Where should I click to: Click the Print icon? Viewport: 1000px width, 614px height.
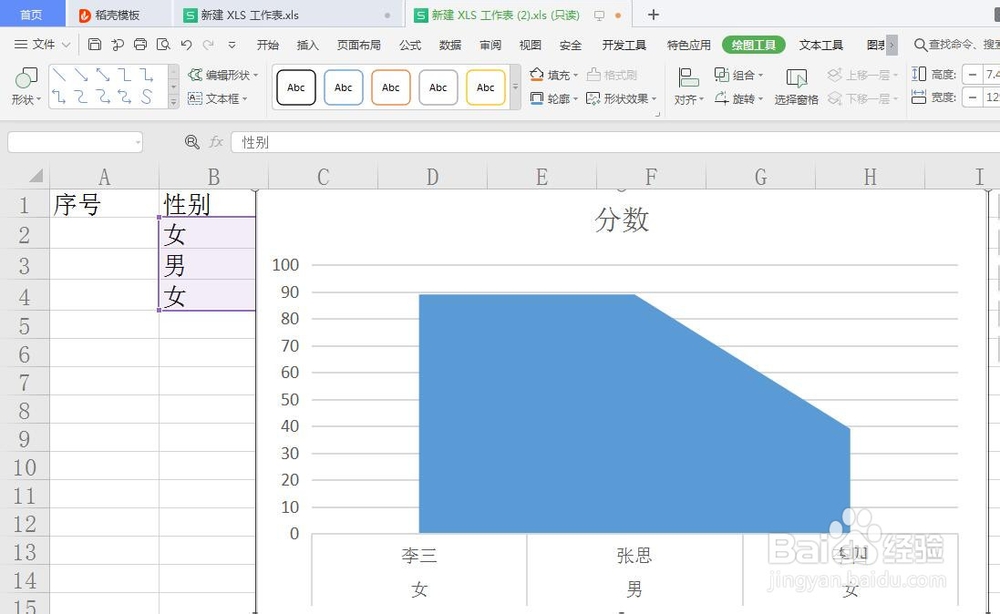coord(141,45)
